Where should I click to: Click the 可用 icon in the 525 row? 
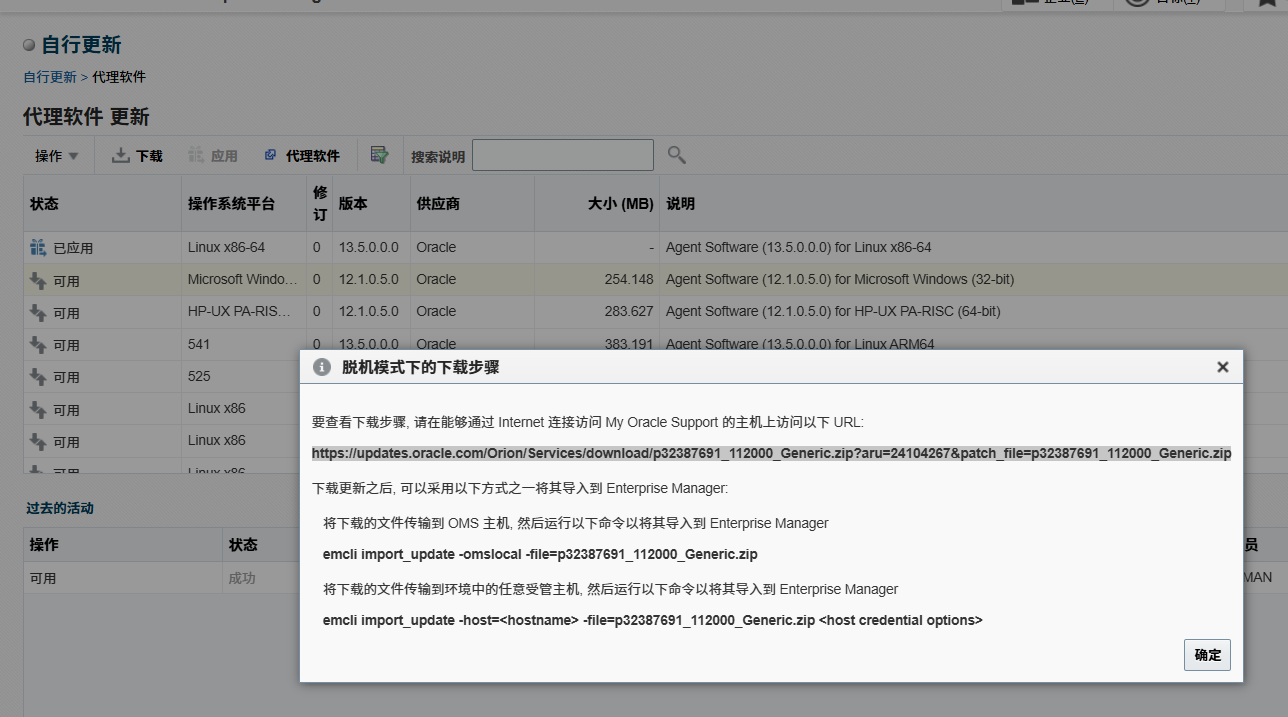(x=39, y=376)
